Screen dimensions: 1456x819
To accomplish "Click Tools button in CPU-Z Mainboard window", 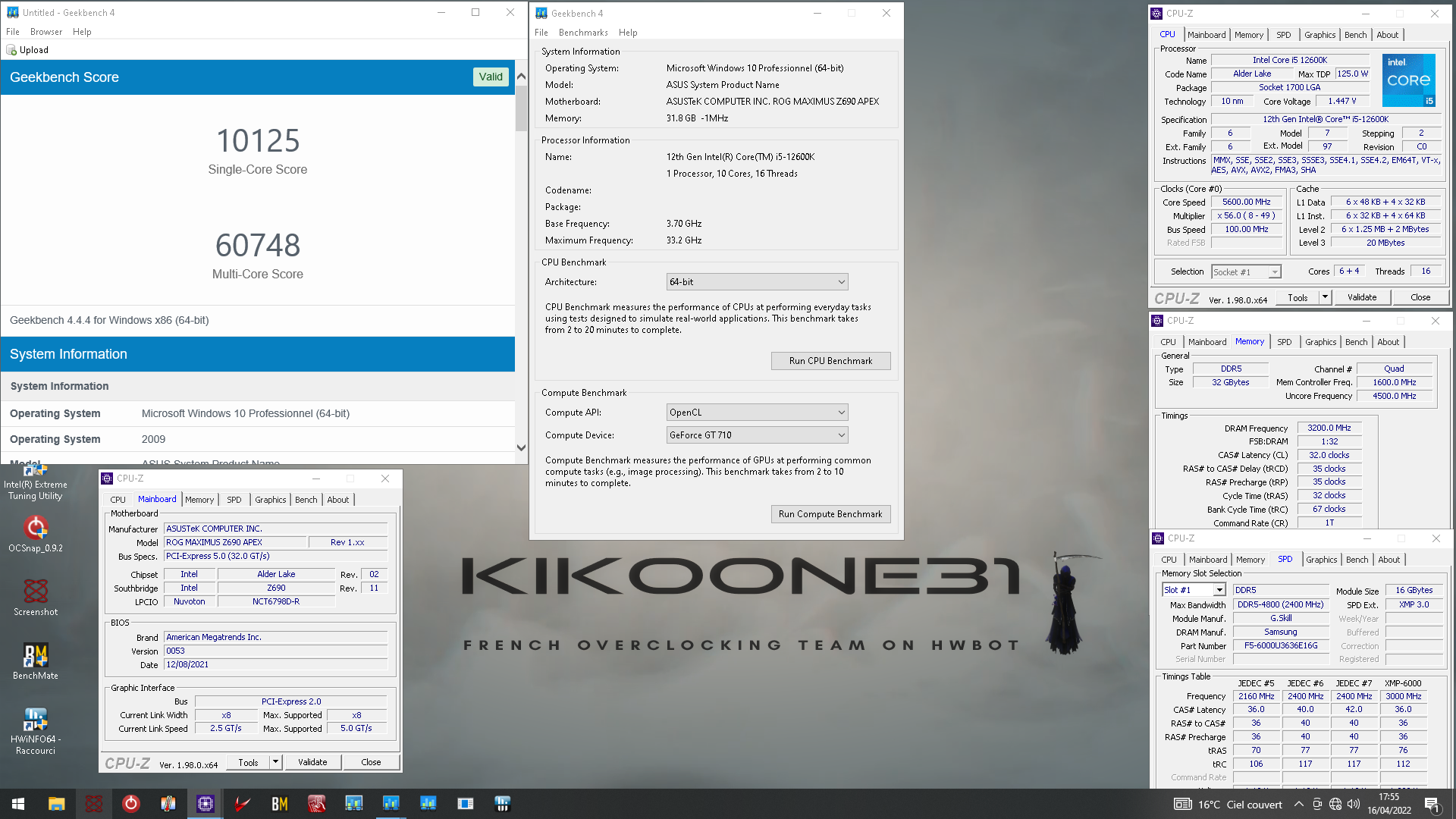I will pyautogui.click(x=248, y=762).
